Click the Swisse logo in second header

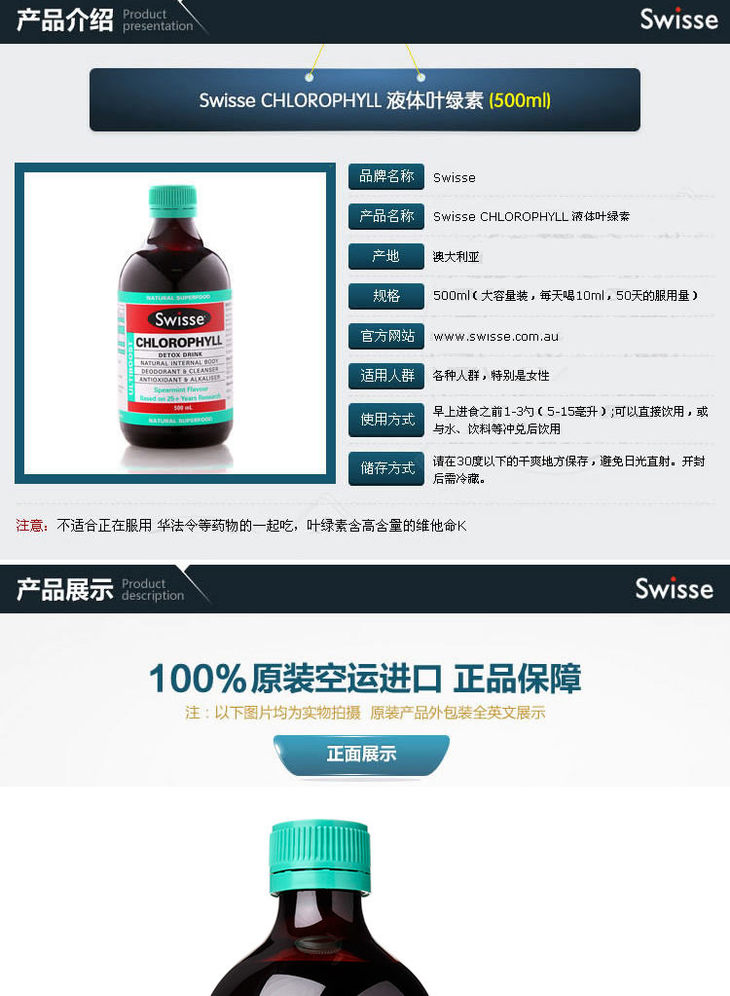[x=674, y=588]
